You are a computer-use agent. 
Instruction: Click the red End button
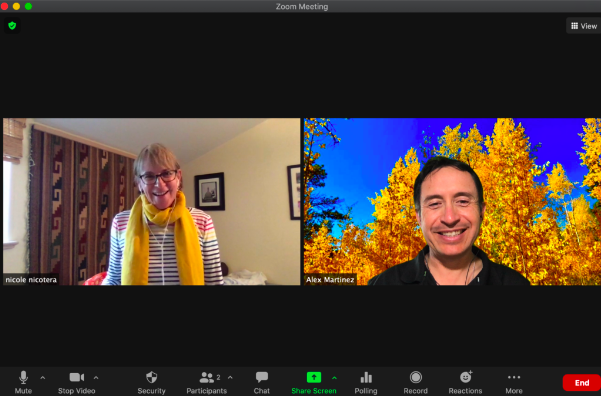581,383
